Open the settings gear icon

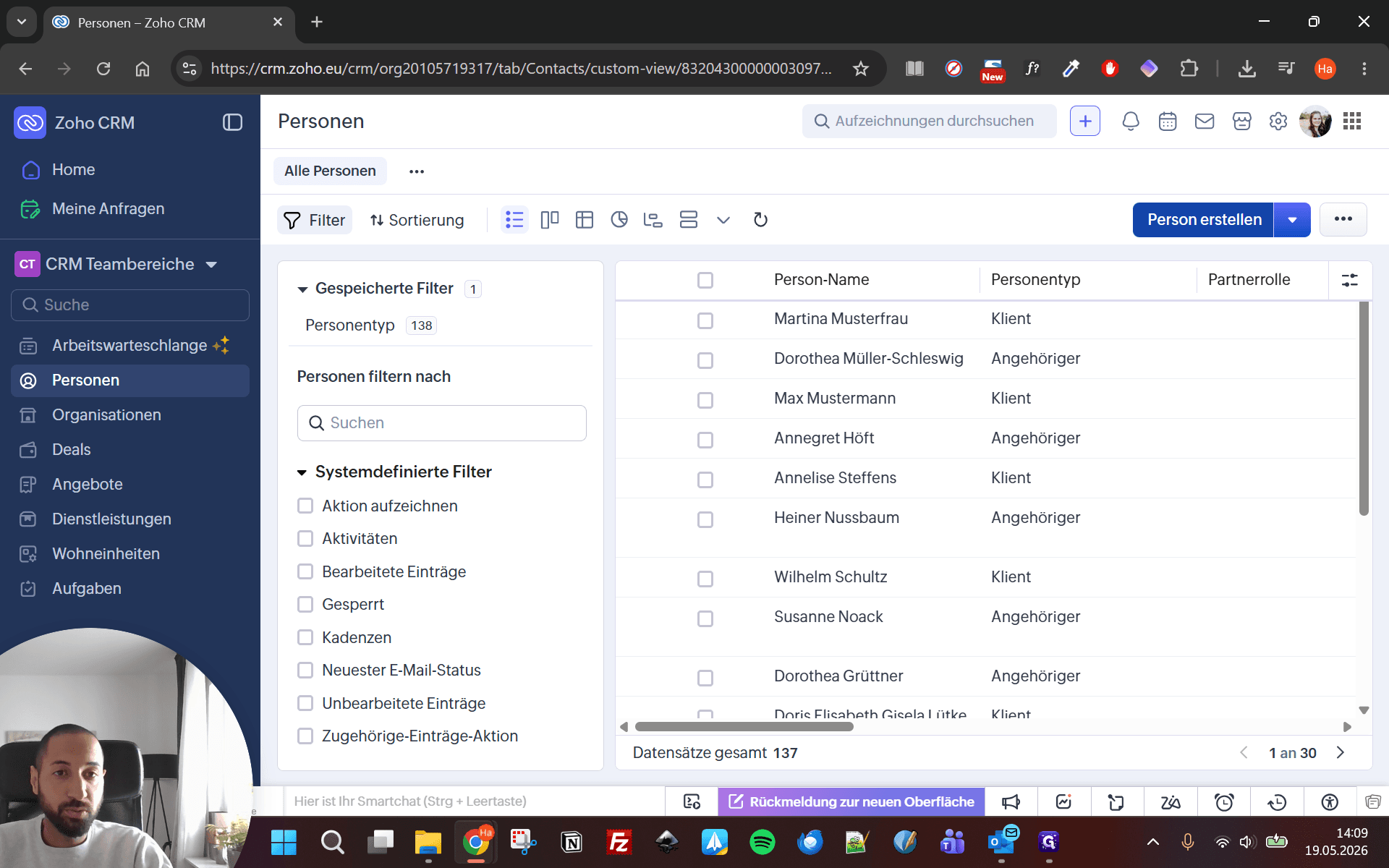pyautogui.click(x=1278, y=122)
